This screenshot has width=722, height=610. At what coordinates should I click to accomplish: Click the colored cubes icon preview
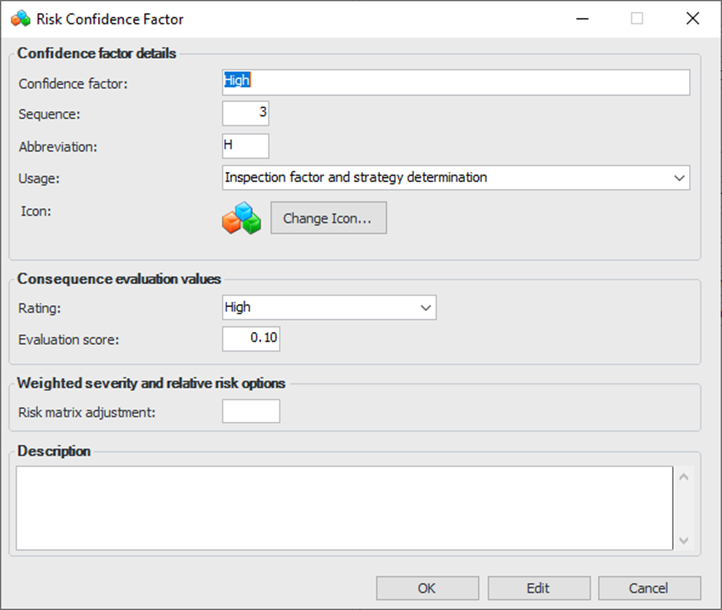click(241, 218)
